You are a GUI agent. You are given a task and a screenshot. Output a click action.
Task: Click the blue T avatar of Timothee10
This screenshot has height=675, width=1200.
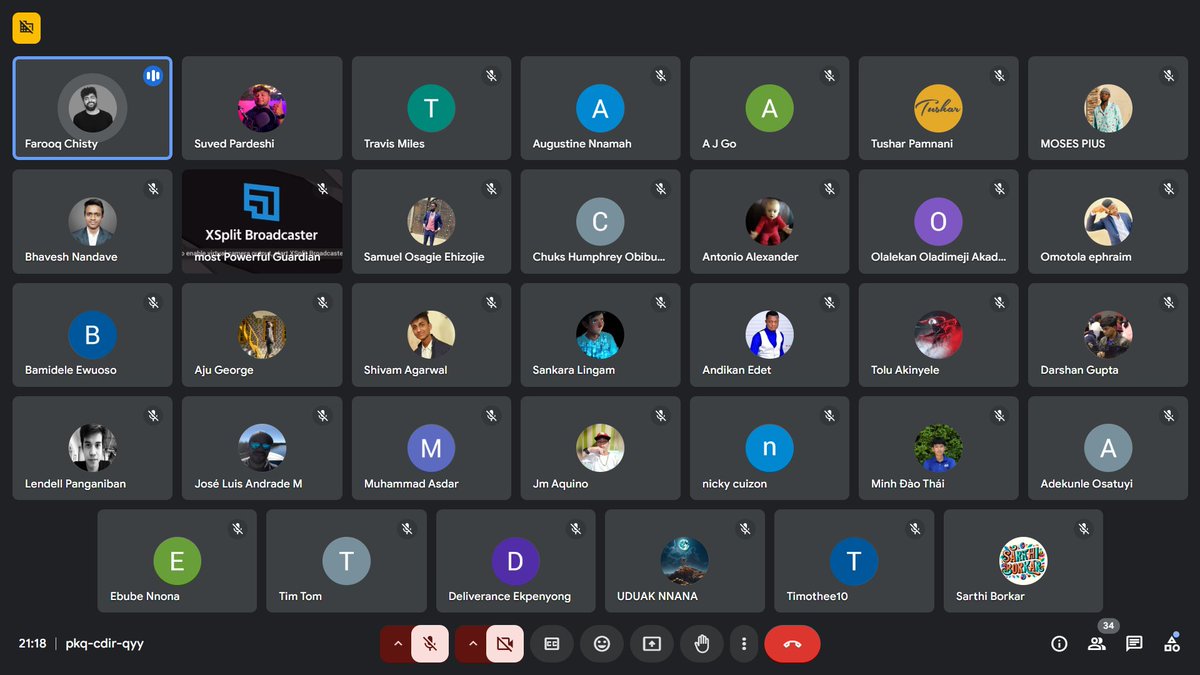(854, 561)
